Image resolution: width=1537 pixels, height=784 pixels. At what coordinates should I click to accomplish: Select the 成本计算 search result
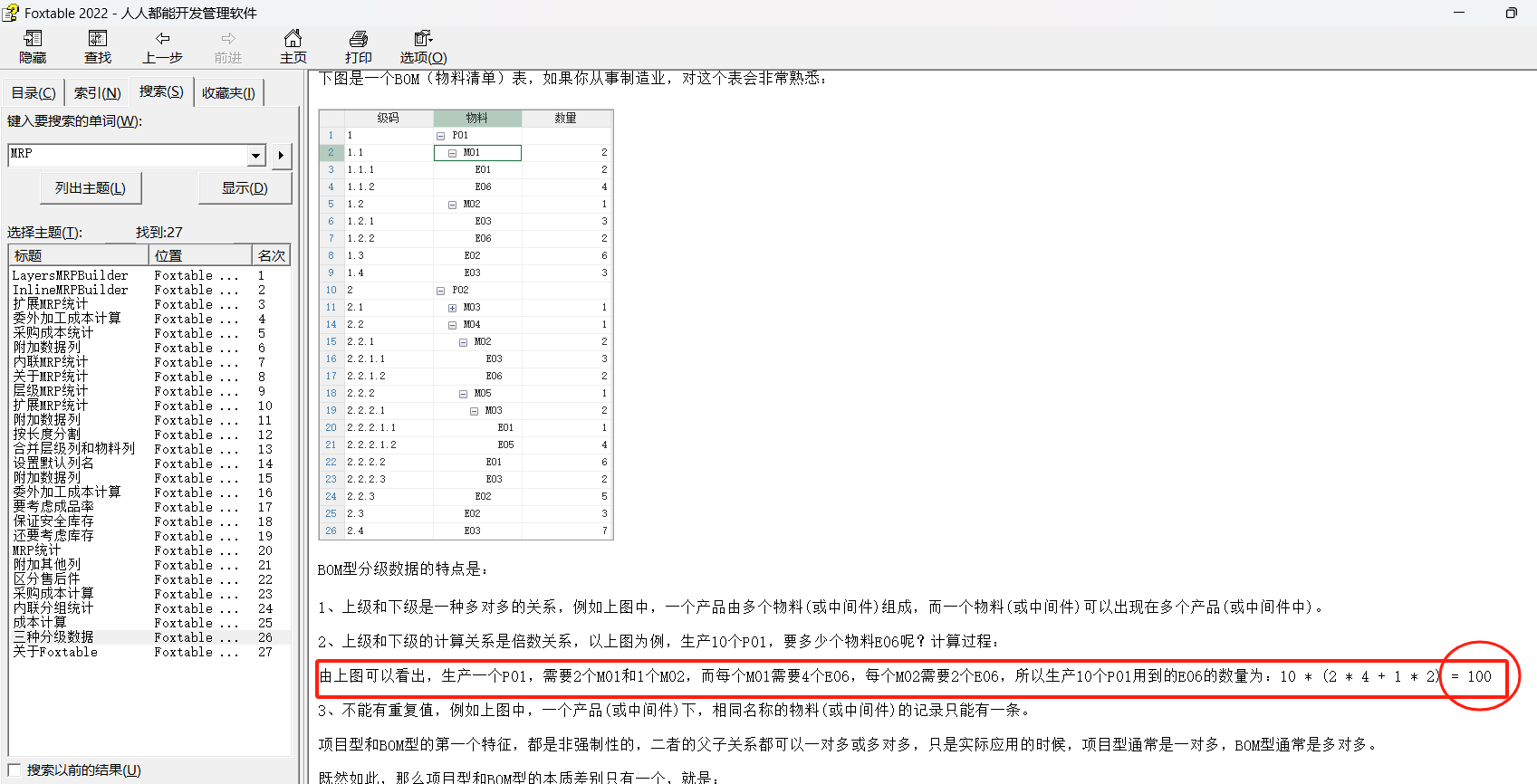tap(39, 623)
